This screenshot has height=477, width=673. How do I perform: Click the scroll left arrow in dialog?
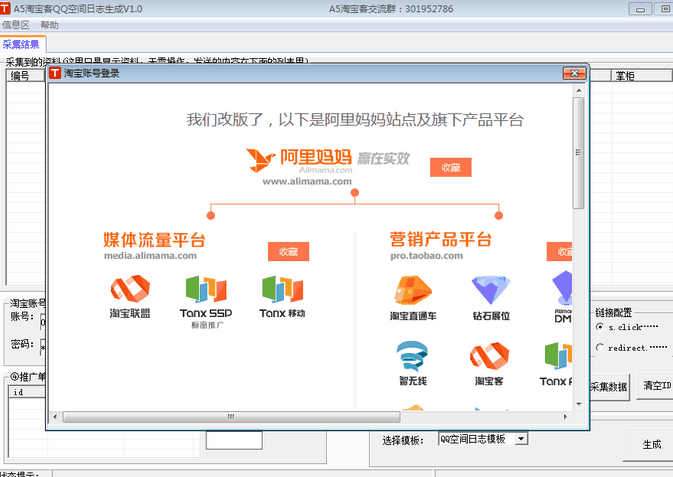55,416
